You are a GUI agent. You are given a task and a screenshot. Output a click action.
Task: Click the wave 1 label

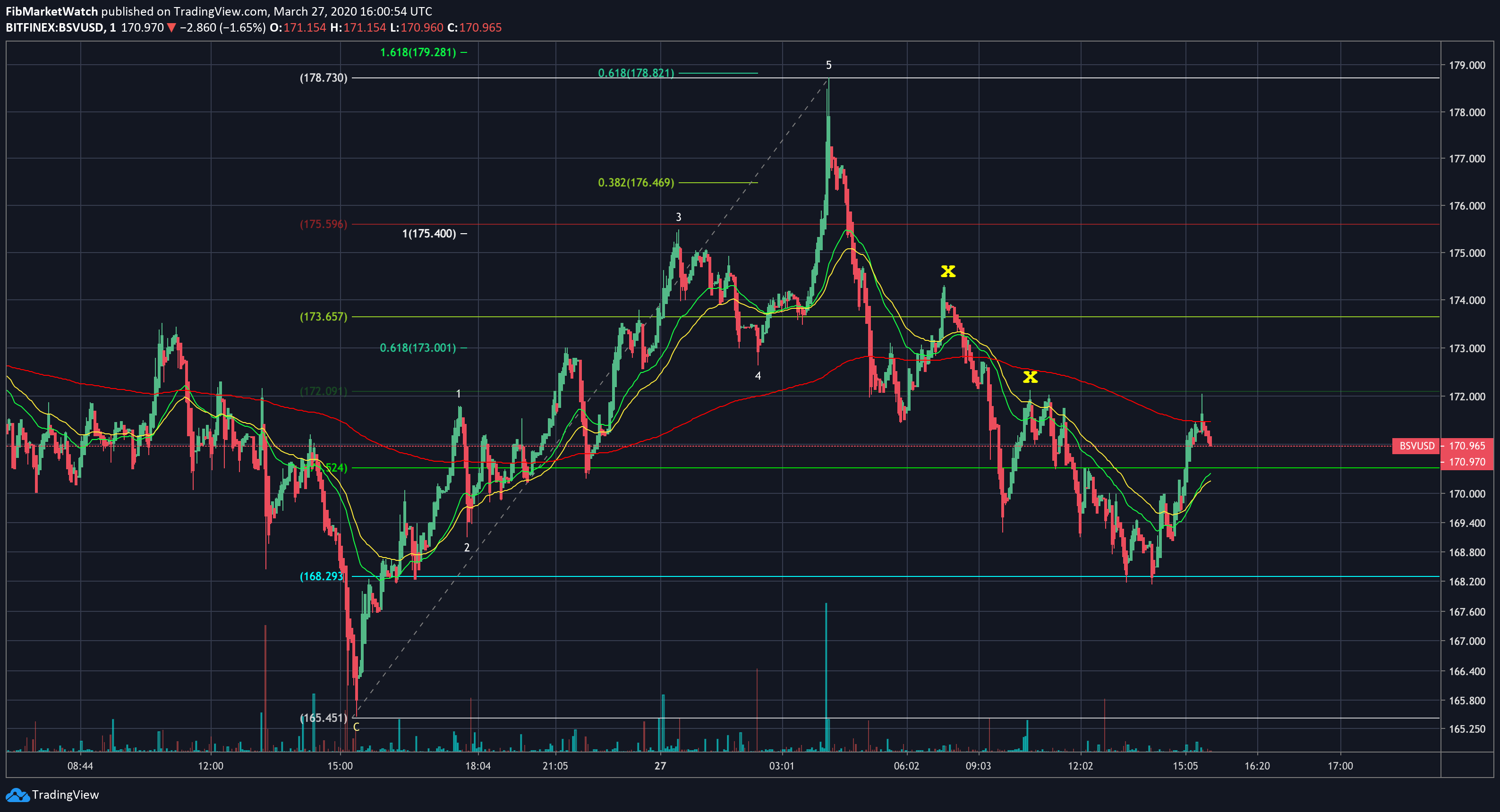458,394
